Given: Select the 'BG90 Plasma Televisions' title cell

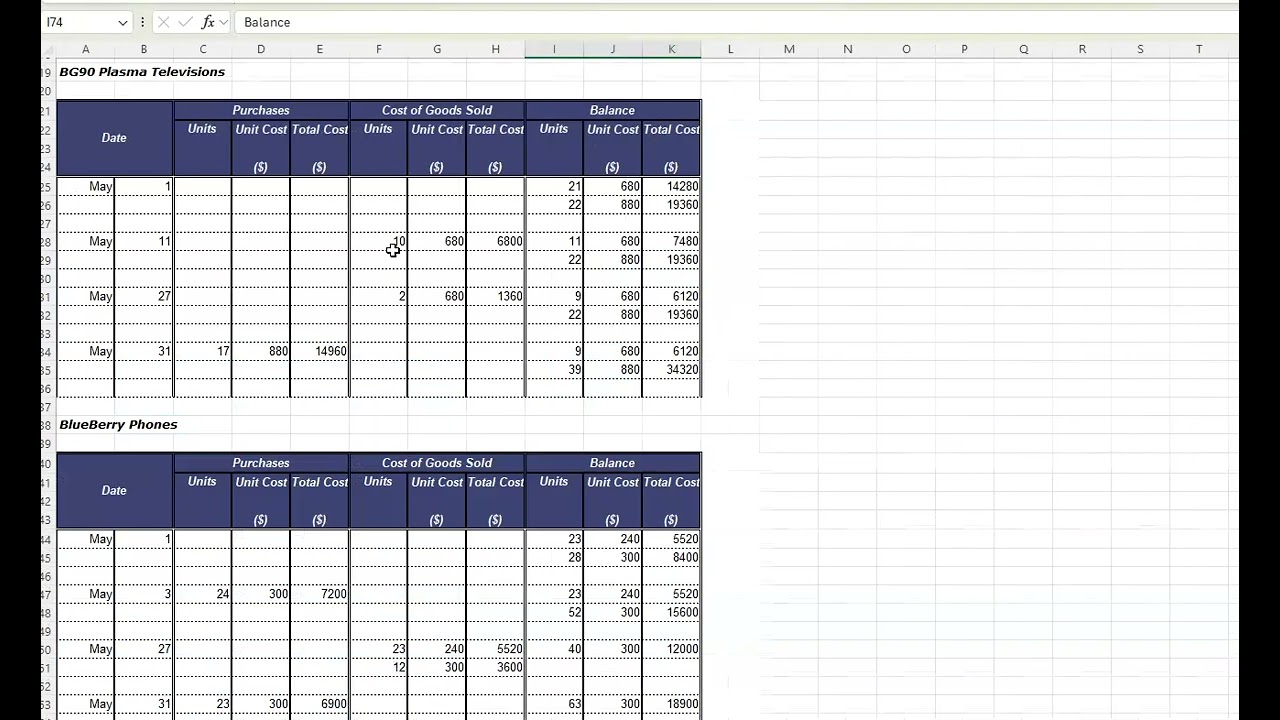Looking at the screenshot, I should click(142, 72).
